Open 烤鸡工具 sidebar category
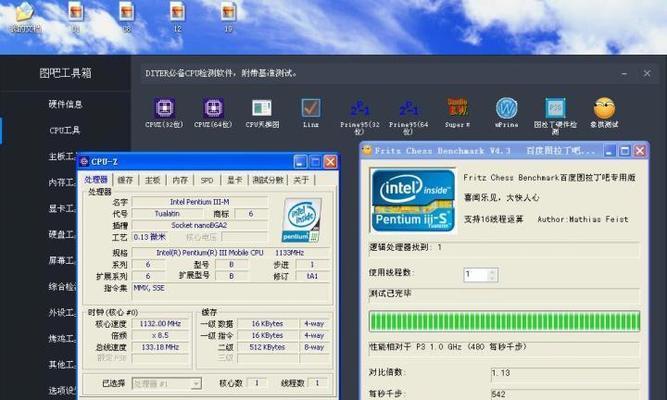The image size is (667, 400). coord(62,338)
